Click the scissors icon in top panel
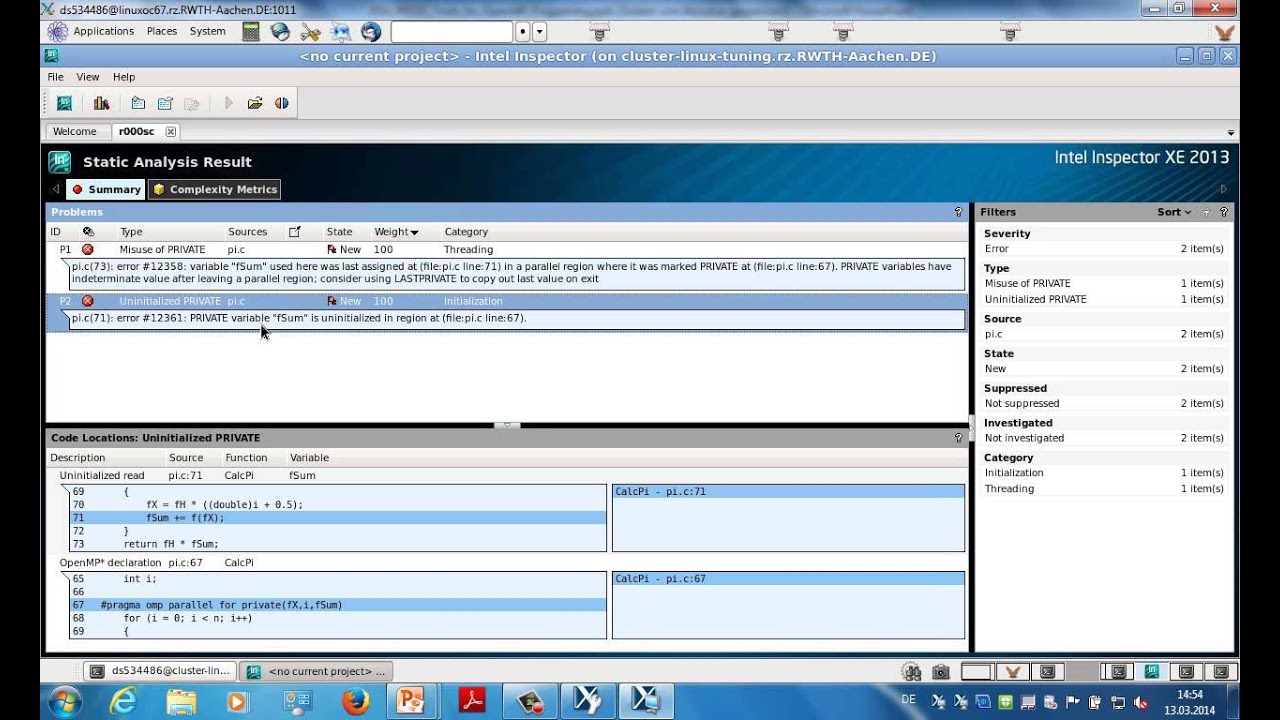Viewport: 1280px width, 720px height. pyautogui.click(x=310, y=32)
